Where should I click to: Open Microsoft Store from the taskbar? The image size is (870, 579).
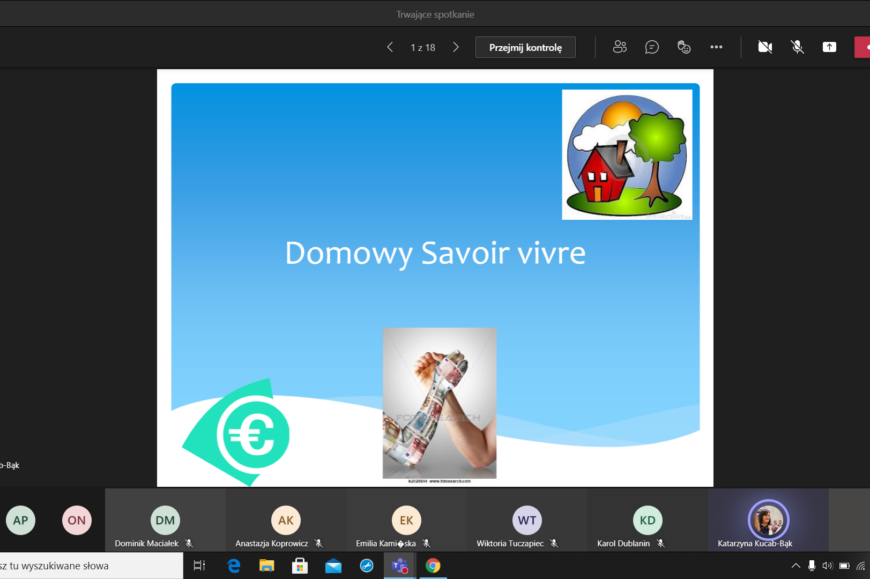pos(300,566)
